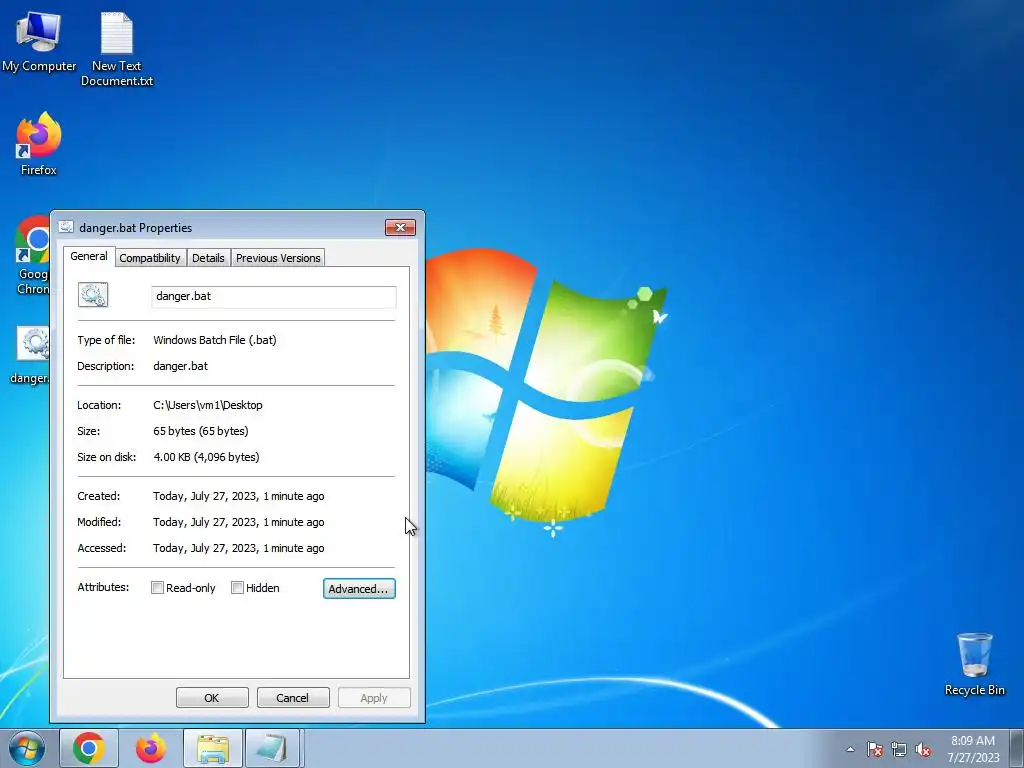Image resolution: width=1024 pixels, height=768 pixels.
Task: Enable the Hidden attribute checkbox
Action: (x=238, y=588)
